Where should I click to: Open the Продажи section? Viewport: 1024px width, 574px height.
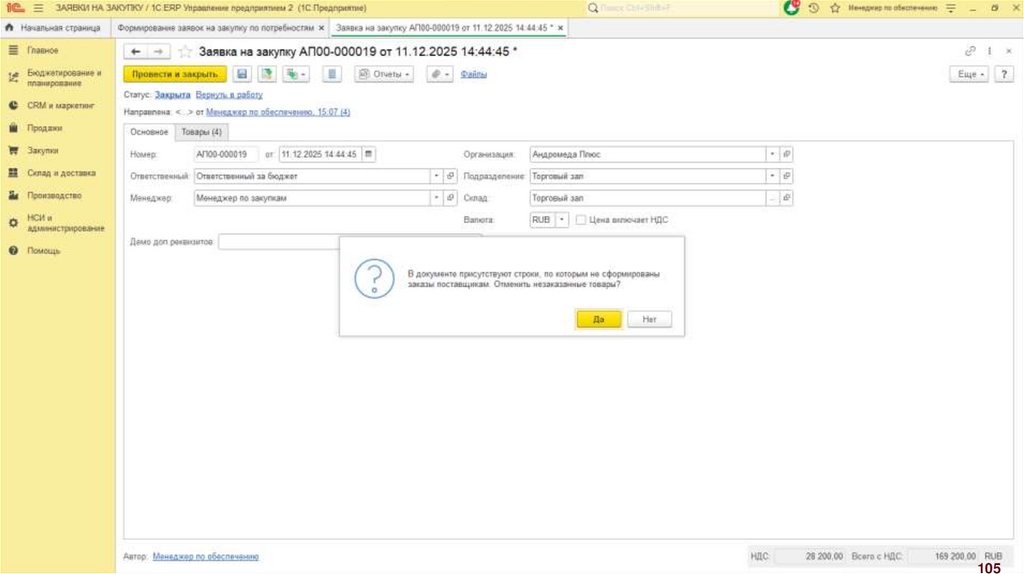44,128
